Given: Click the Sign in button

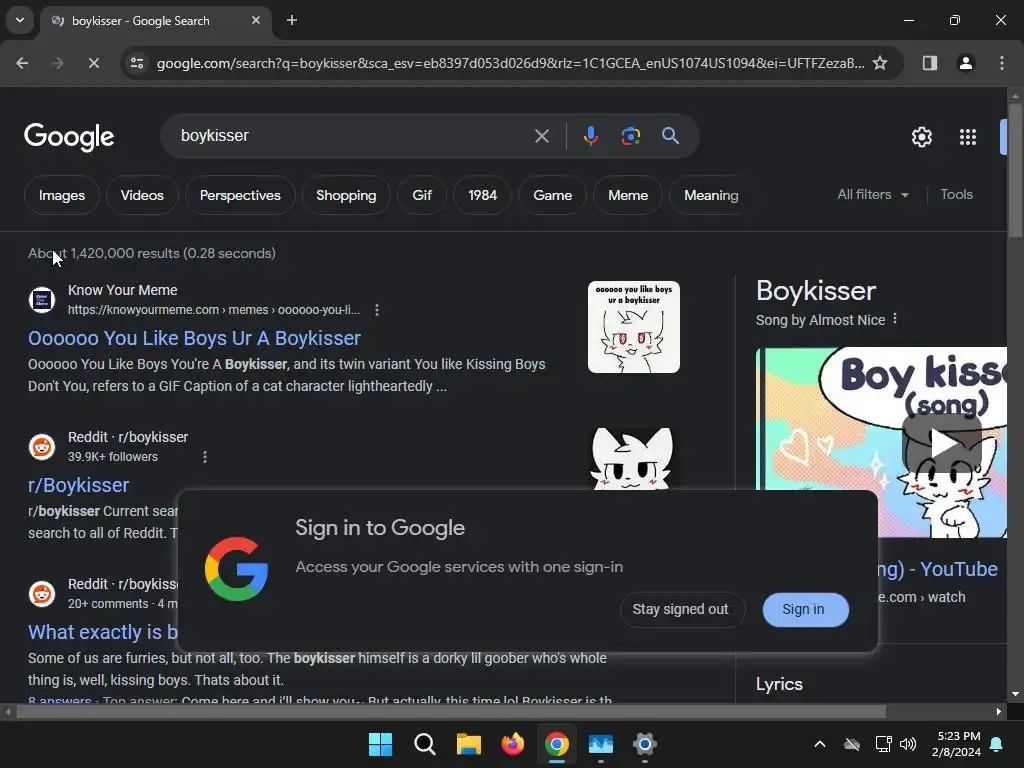Looking at the screenshot, I should (x=805, y=609).
